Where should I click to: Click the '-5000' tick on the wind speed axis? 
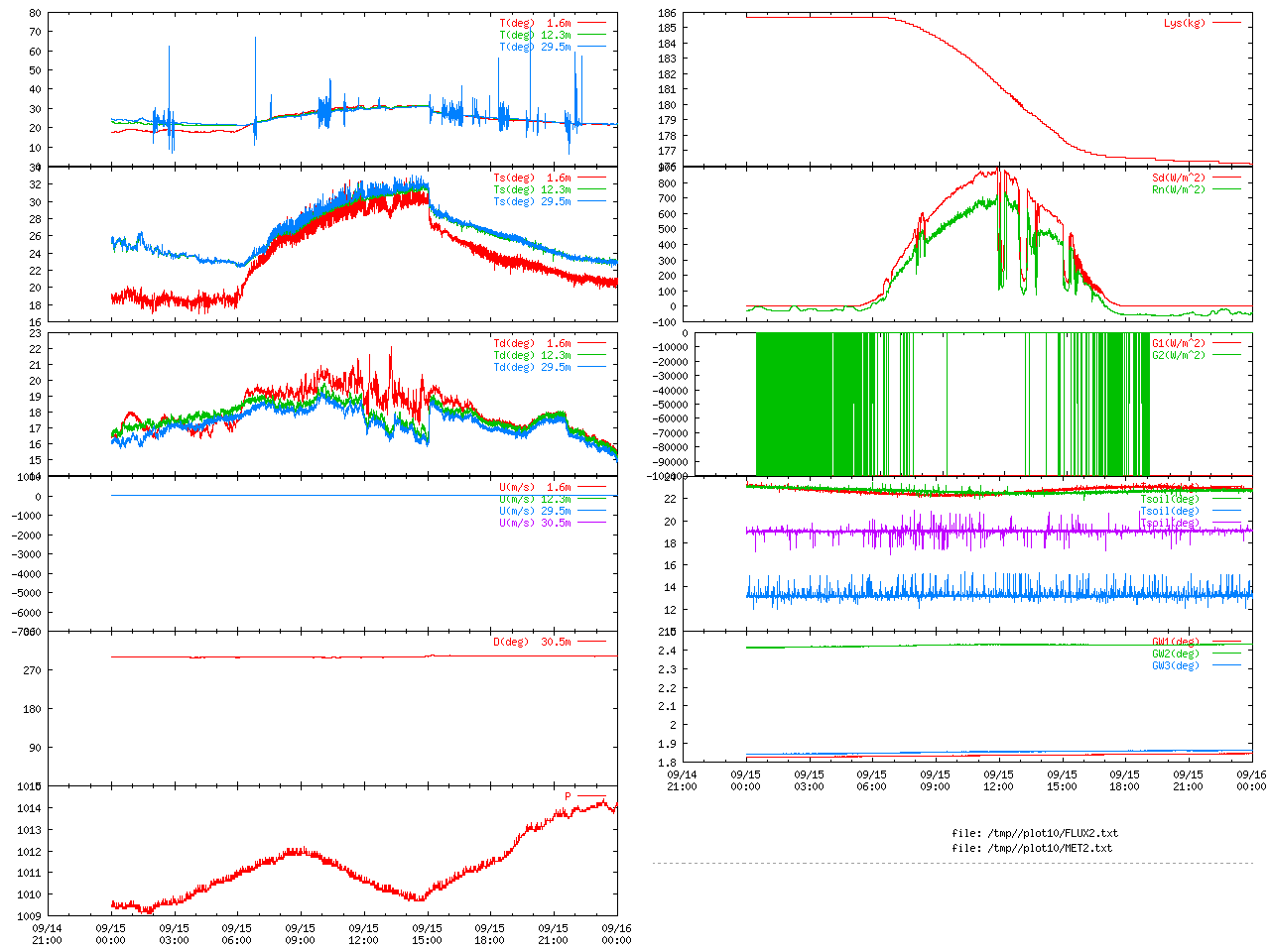click(x=26, y=593)
